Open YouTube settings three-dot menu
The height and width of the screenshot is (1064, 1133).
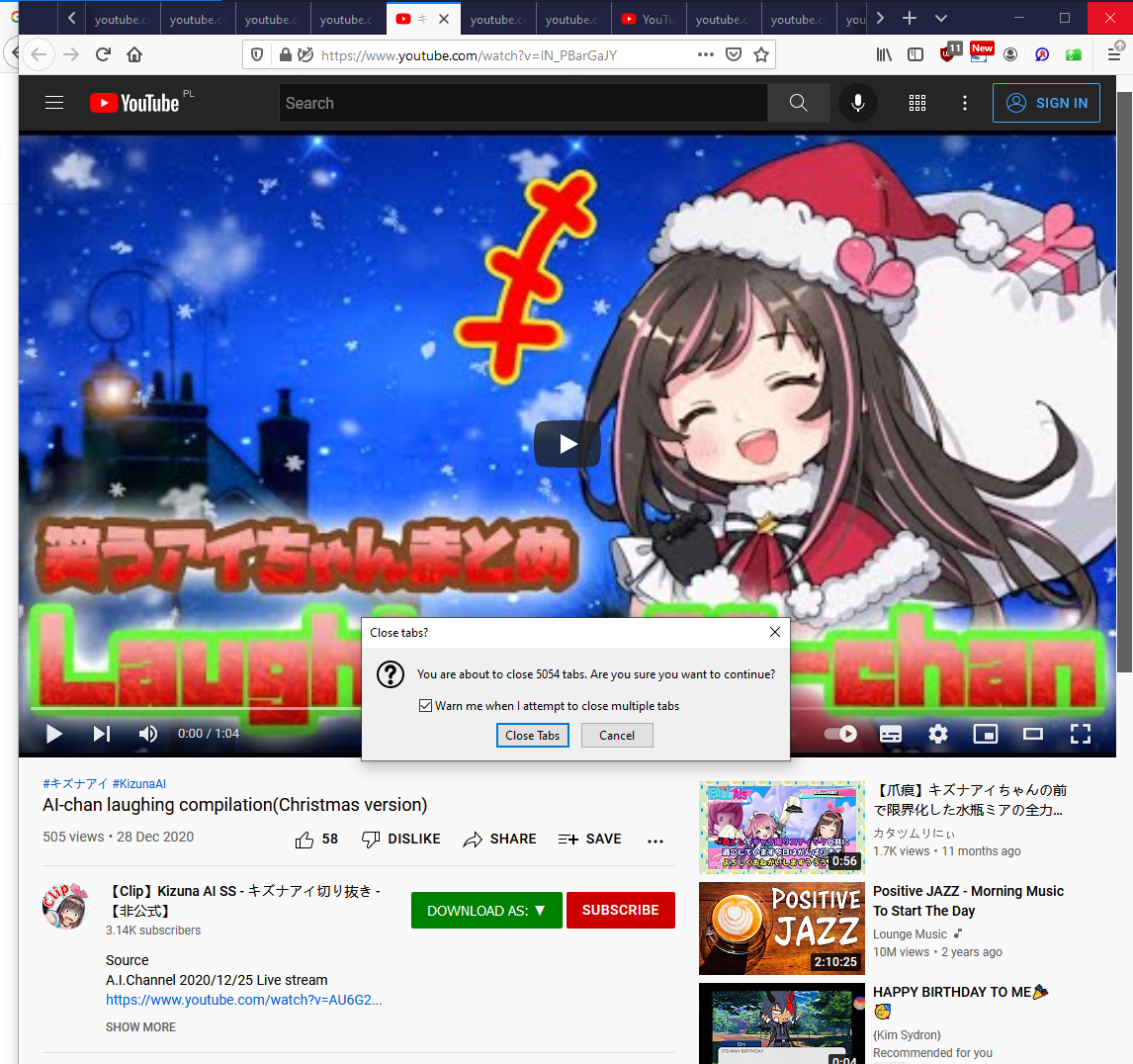(965, 103)
